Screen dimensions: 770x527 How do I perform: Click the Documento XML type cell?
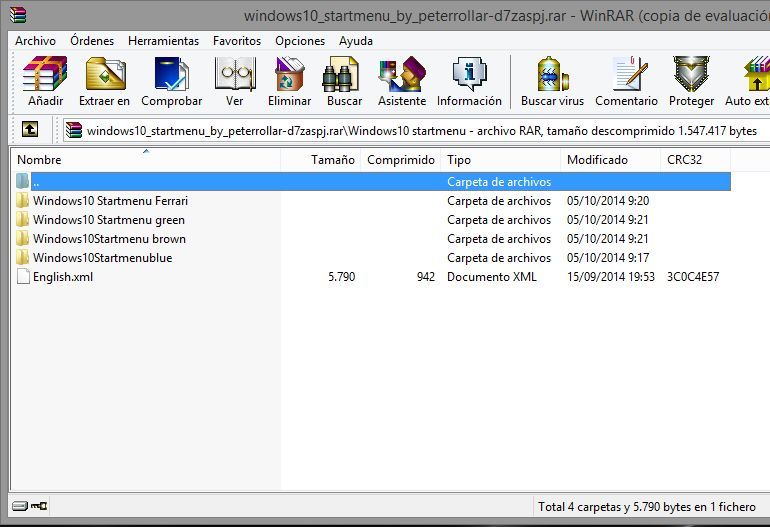point(492,277)
